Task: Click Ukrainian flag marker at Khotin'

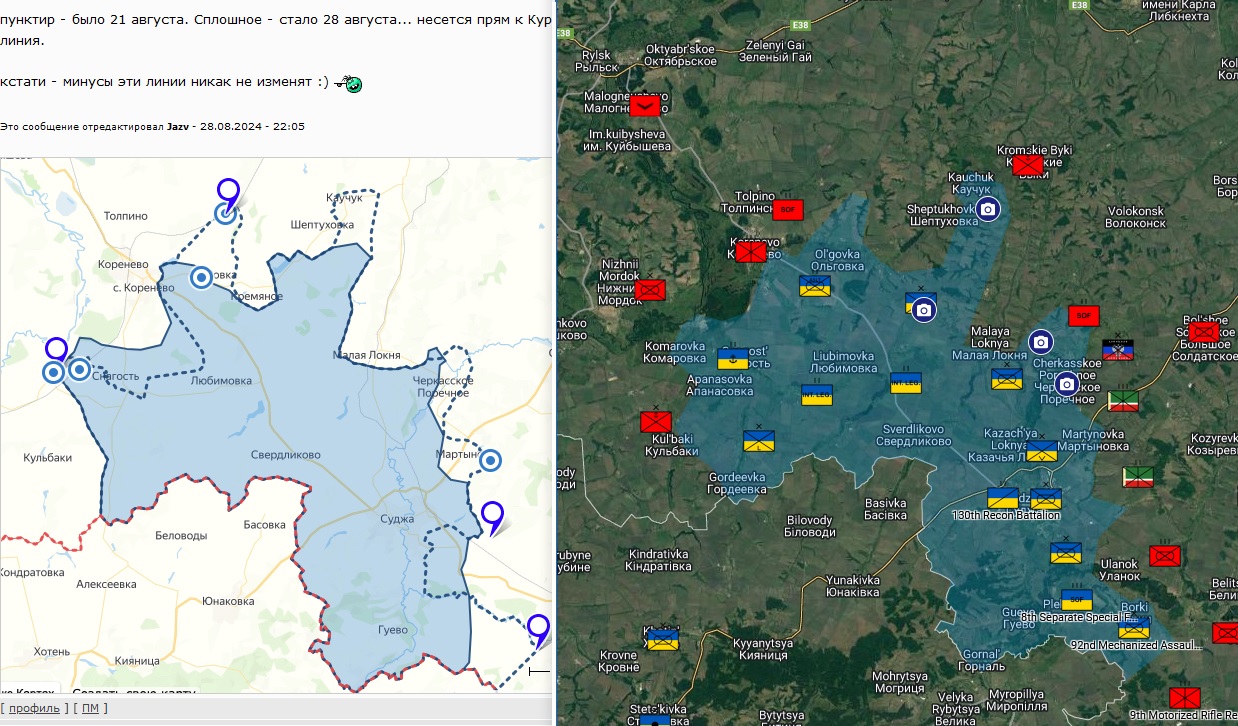Action: pyautogui.click(x=663, y=639)
